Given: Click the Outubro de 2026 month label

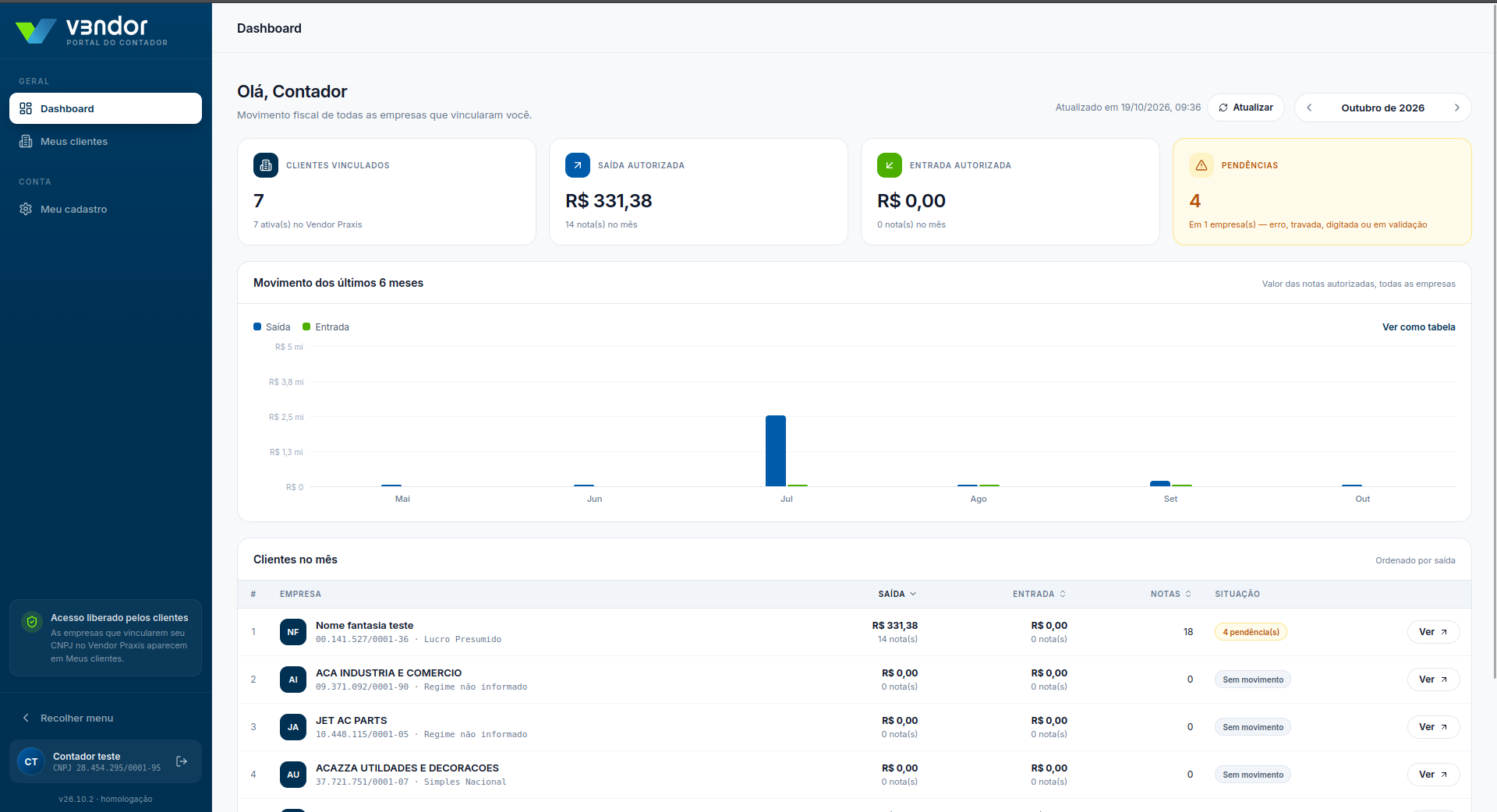Looking at the screenshot, I should pyautogui.click(x=1382, y=108).
